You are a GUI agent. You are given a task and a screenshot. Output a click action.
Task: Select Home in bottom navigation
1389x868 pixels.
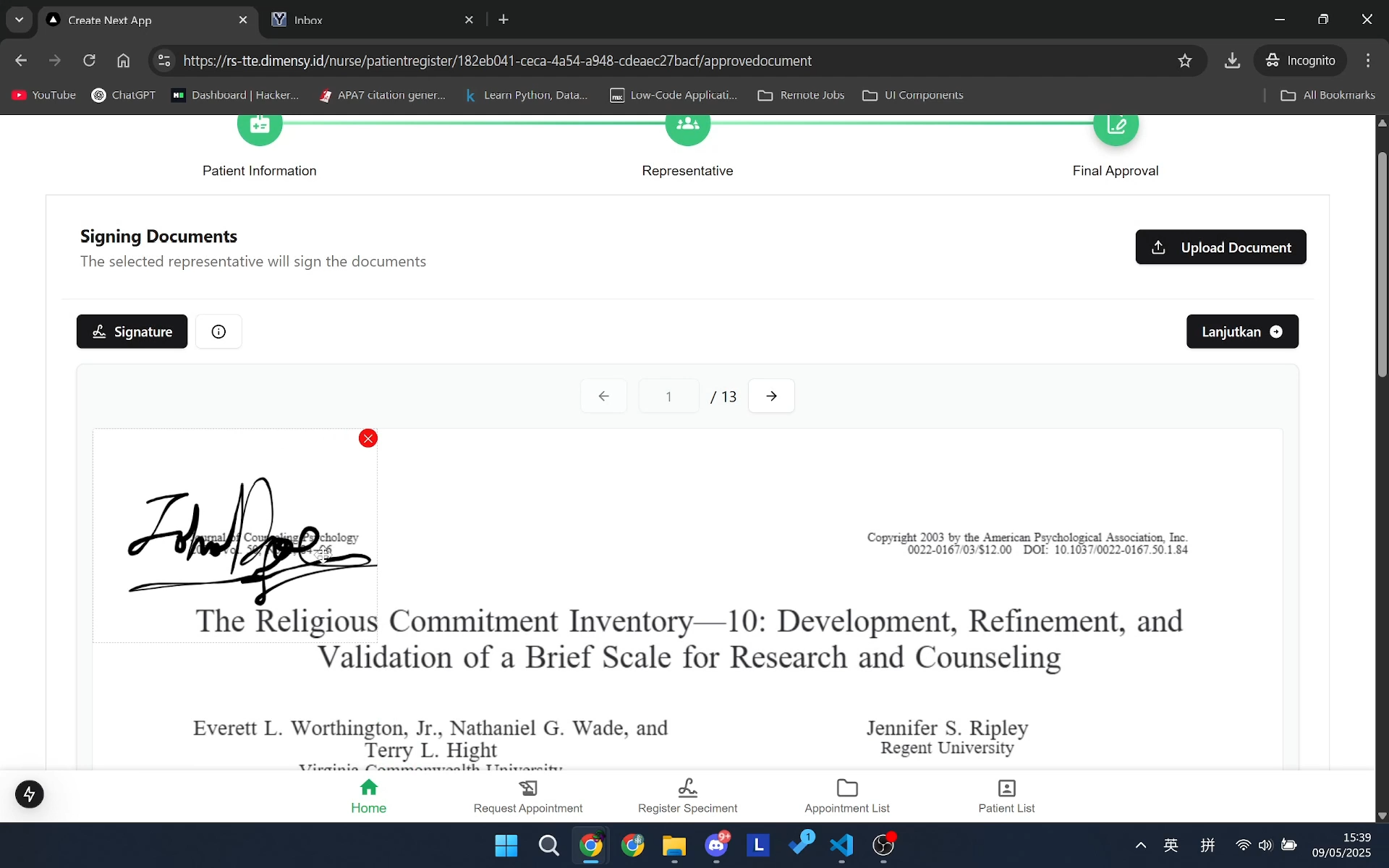[368, 796]
